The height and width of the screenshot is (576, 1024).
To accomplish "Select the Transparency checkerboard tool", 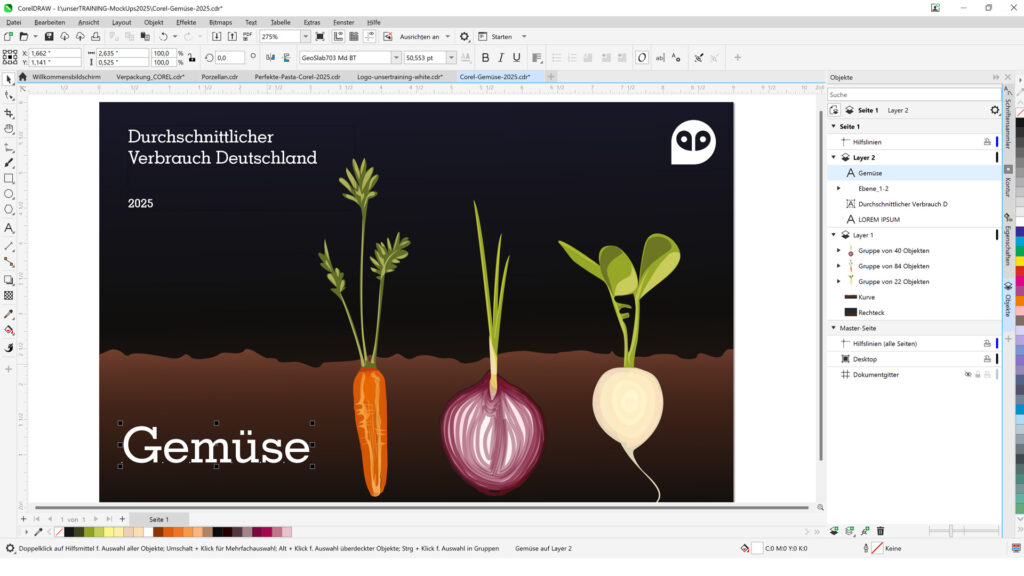I will (x=8, y=296).
